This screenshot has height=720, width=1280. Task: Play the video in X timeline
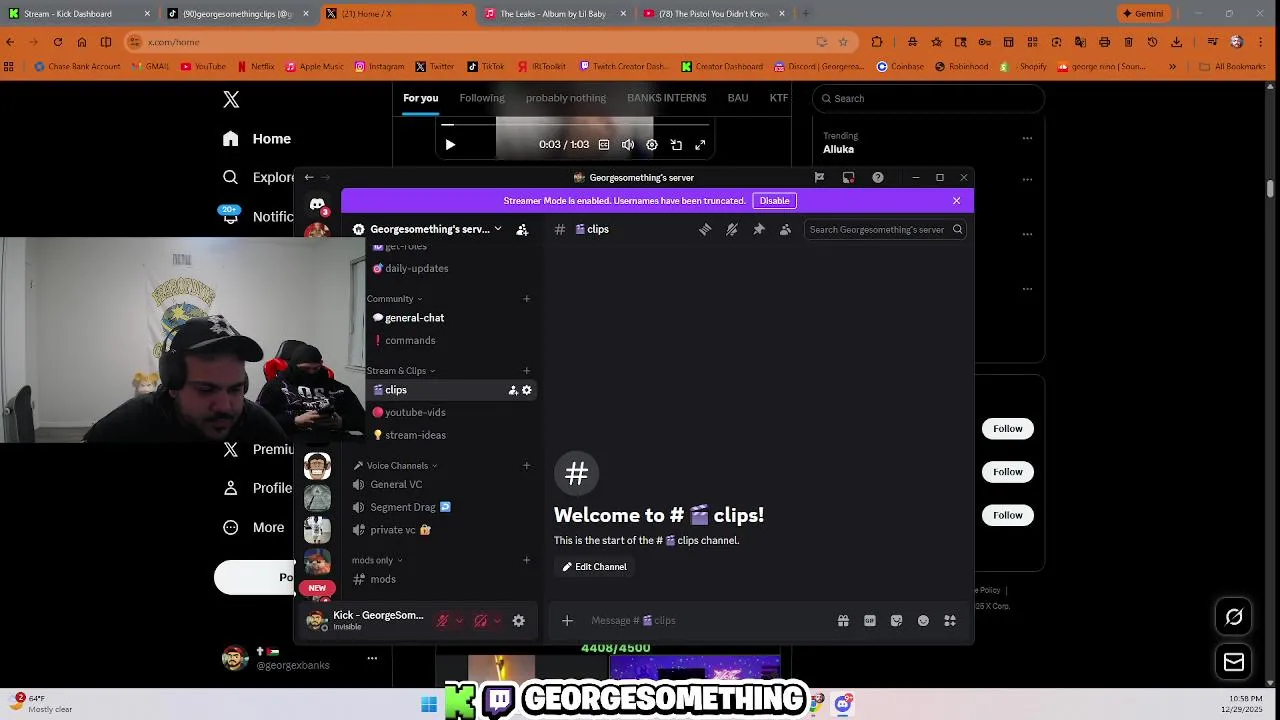coord(450,145)
